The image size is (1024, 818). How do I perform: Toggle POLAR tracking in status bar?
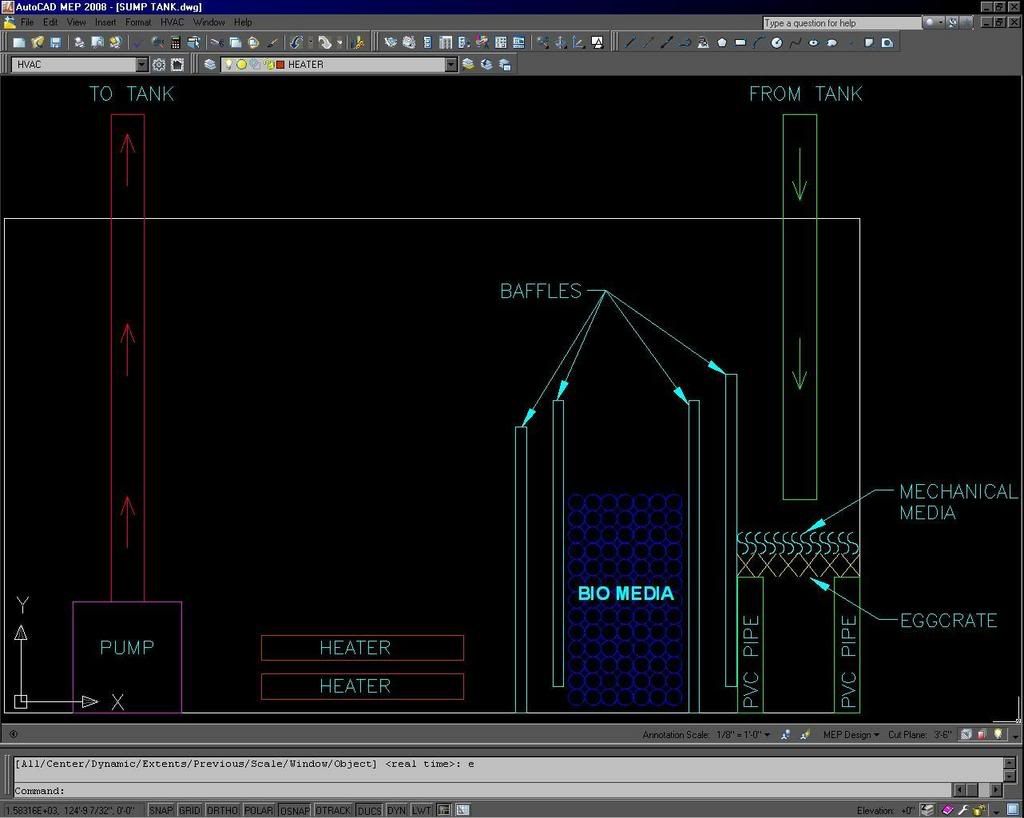[x=259, y=810]
